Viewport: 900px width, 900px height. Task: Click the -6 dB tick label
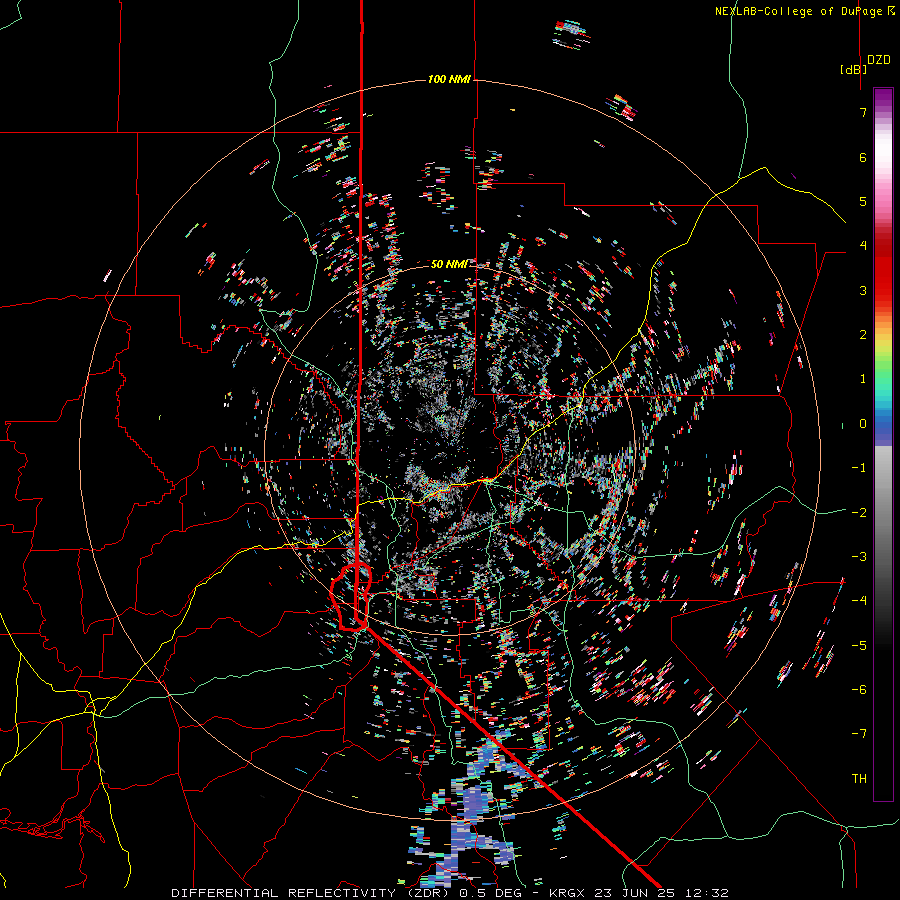pyautogui.click(x=859, y=689)
